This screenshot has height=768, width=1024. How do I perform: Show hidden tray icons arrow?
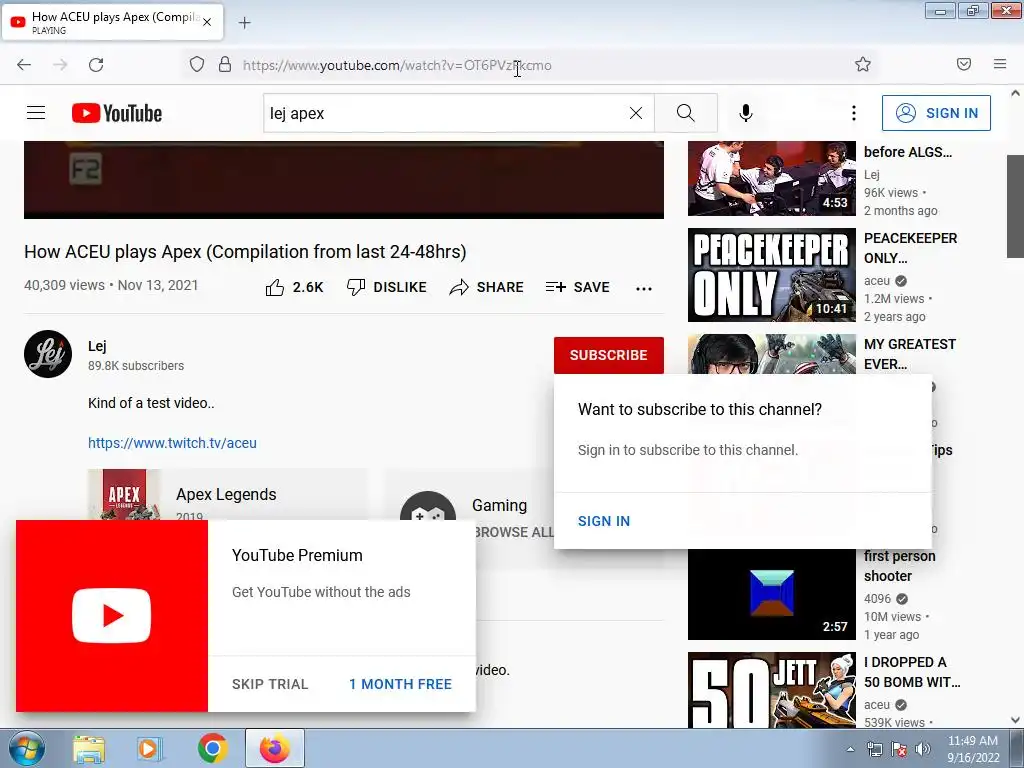click(850, 749)
